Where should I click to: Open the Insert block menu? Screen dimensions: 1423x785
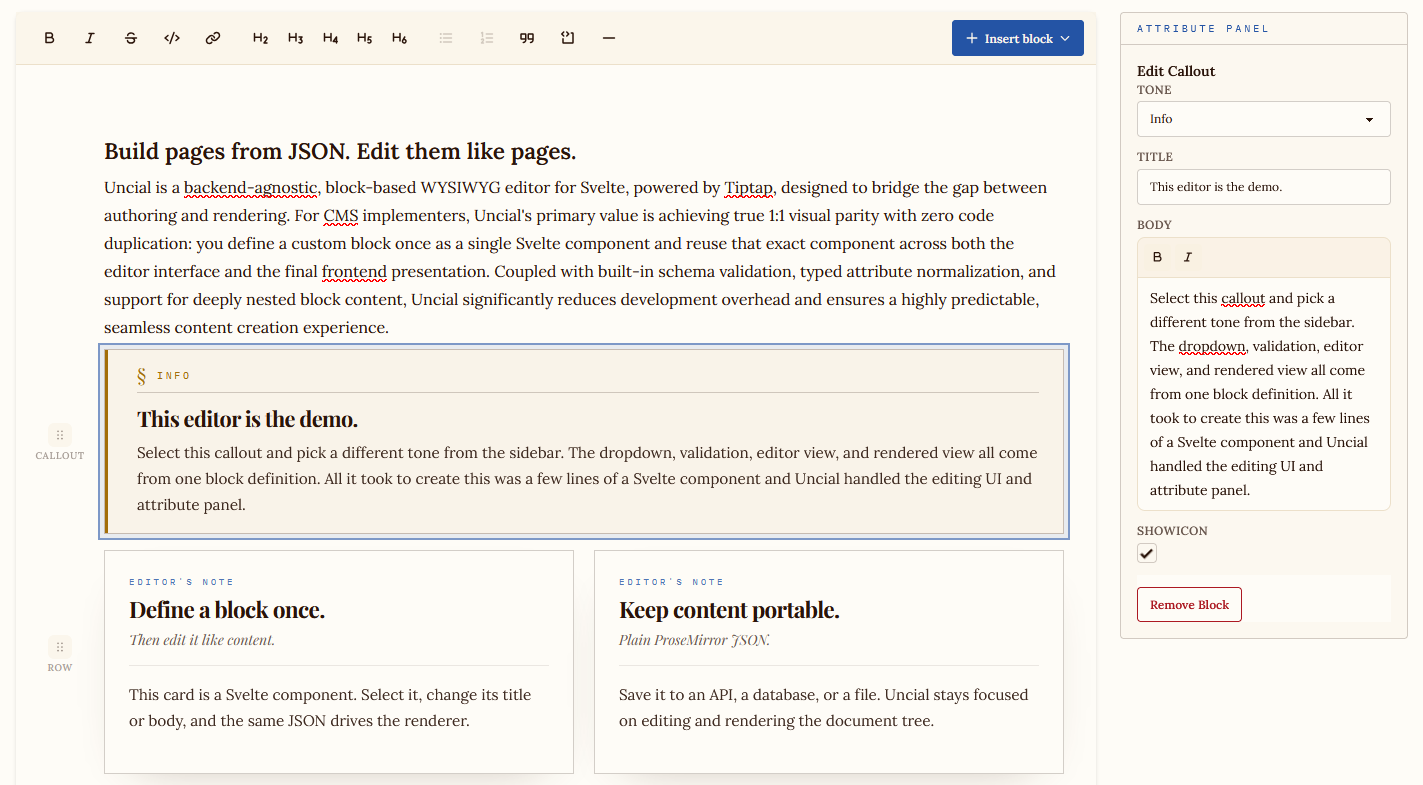pyautogui.click(x=1018, y=38)
